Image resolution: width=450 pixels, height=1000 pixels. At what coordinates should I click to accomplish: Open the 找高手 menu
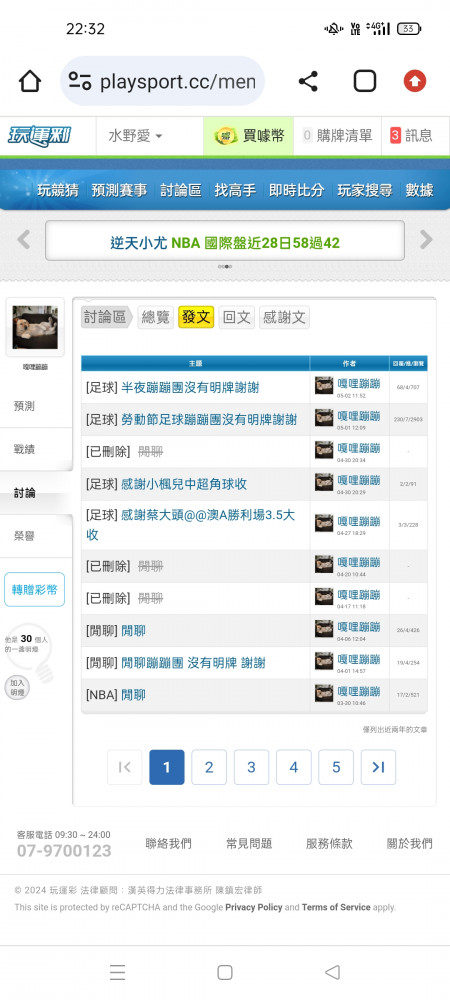(235, 190)
